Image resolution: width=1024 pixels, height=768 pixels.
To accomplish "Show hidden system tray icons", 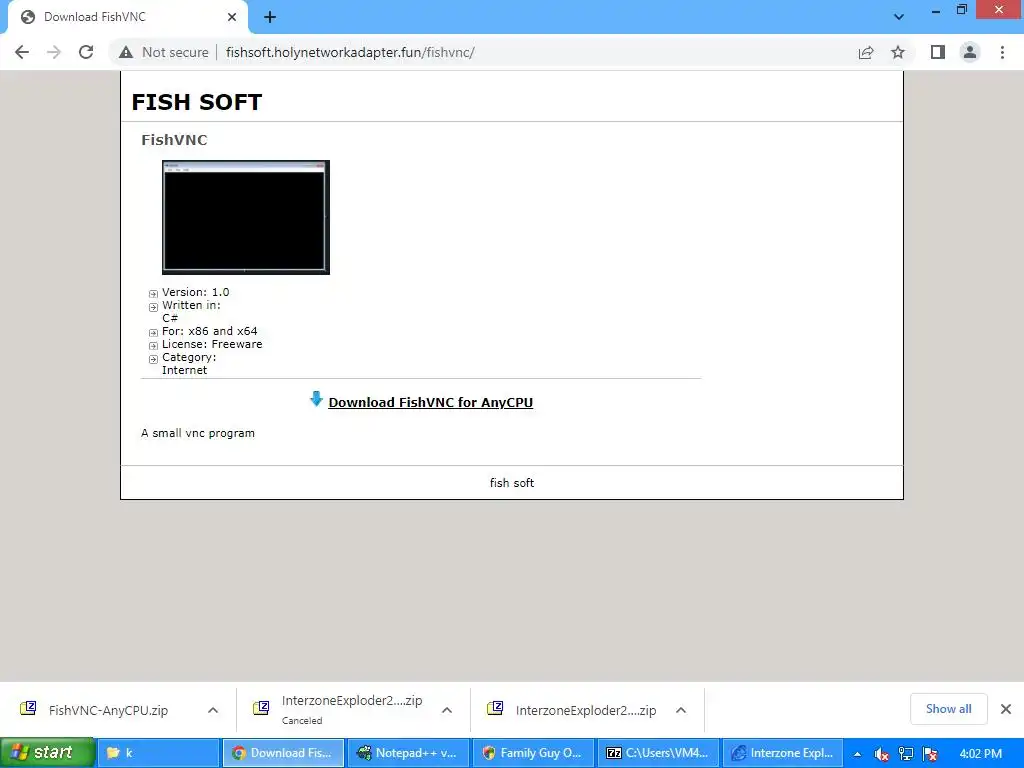I will tap(857, 754).
